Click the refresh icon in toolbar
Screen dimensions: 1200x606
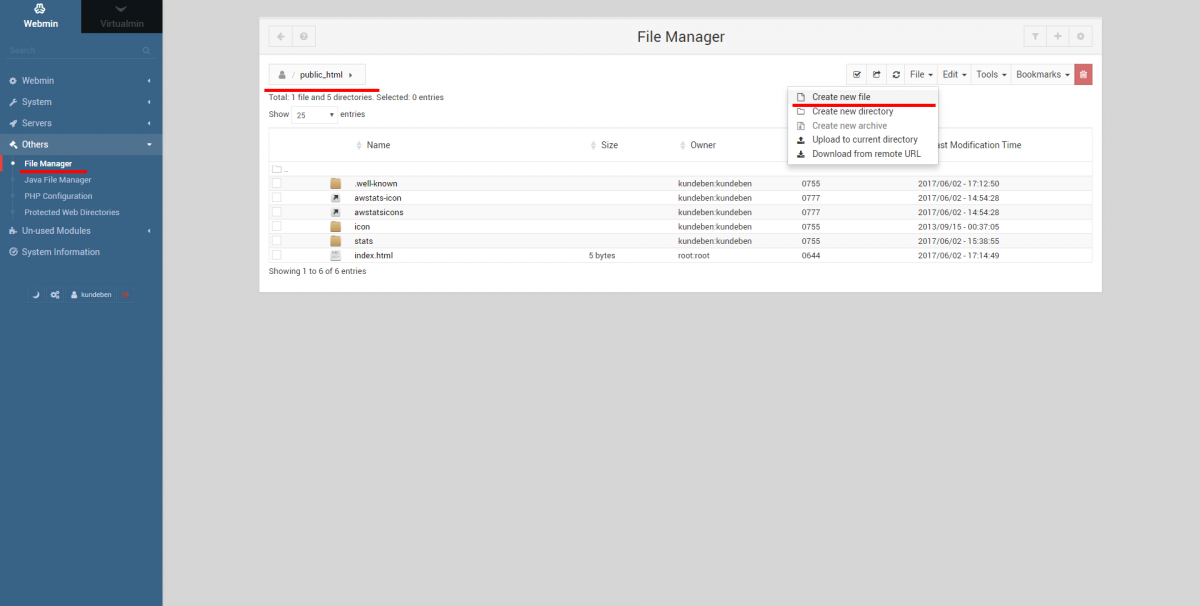(896, 74)
